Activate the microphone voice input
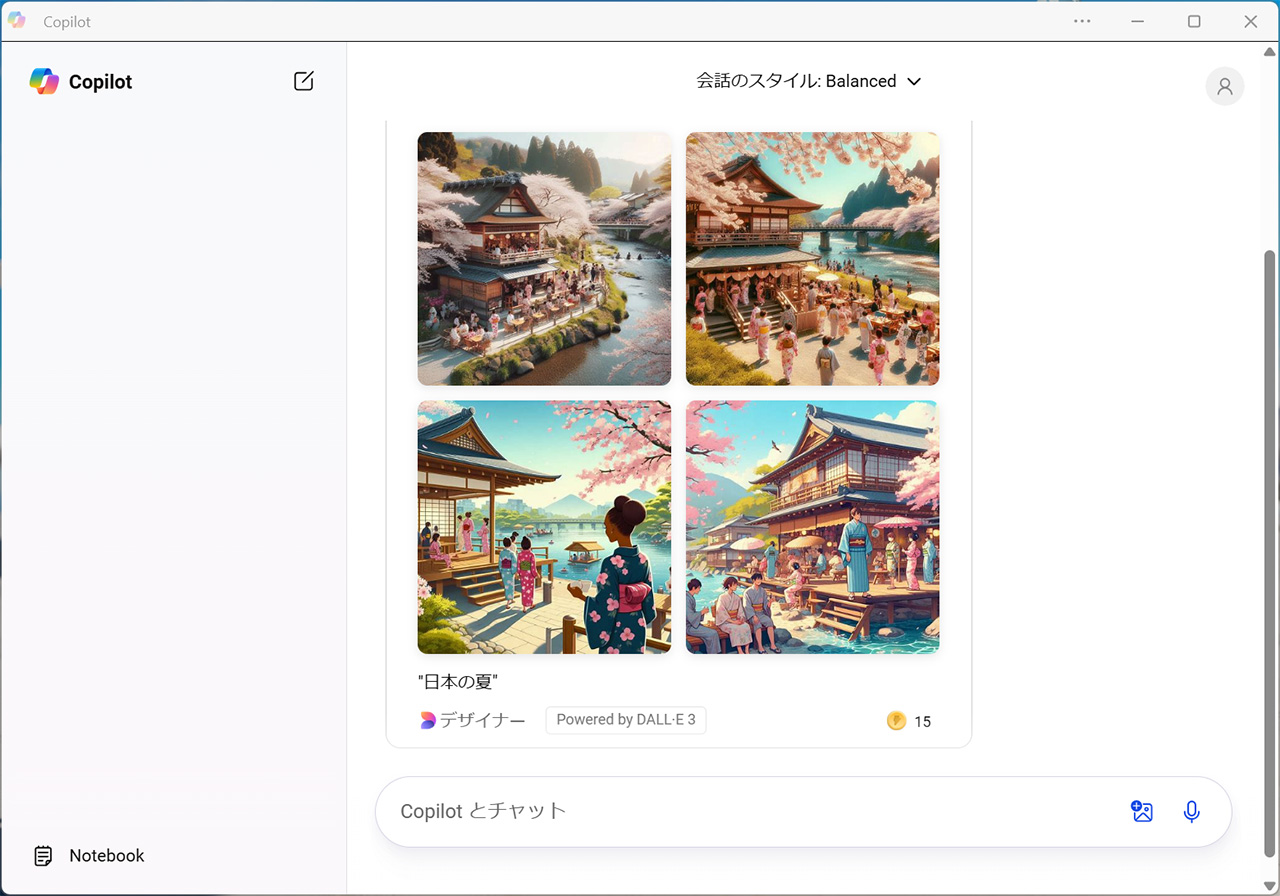Viewport: 1280px width, 896px height. point(1191,811)
